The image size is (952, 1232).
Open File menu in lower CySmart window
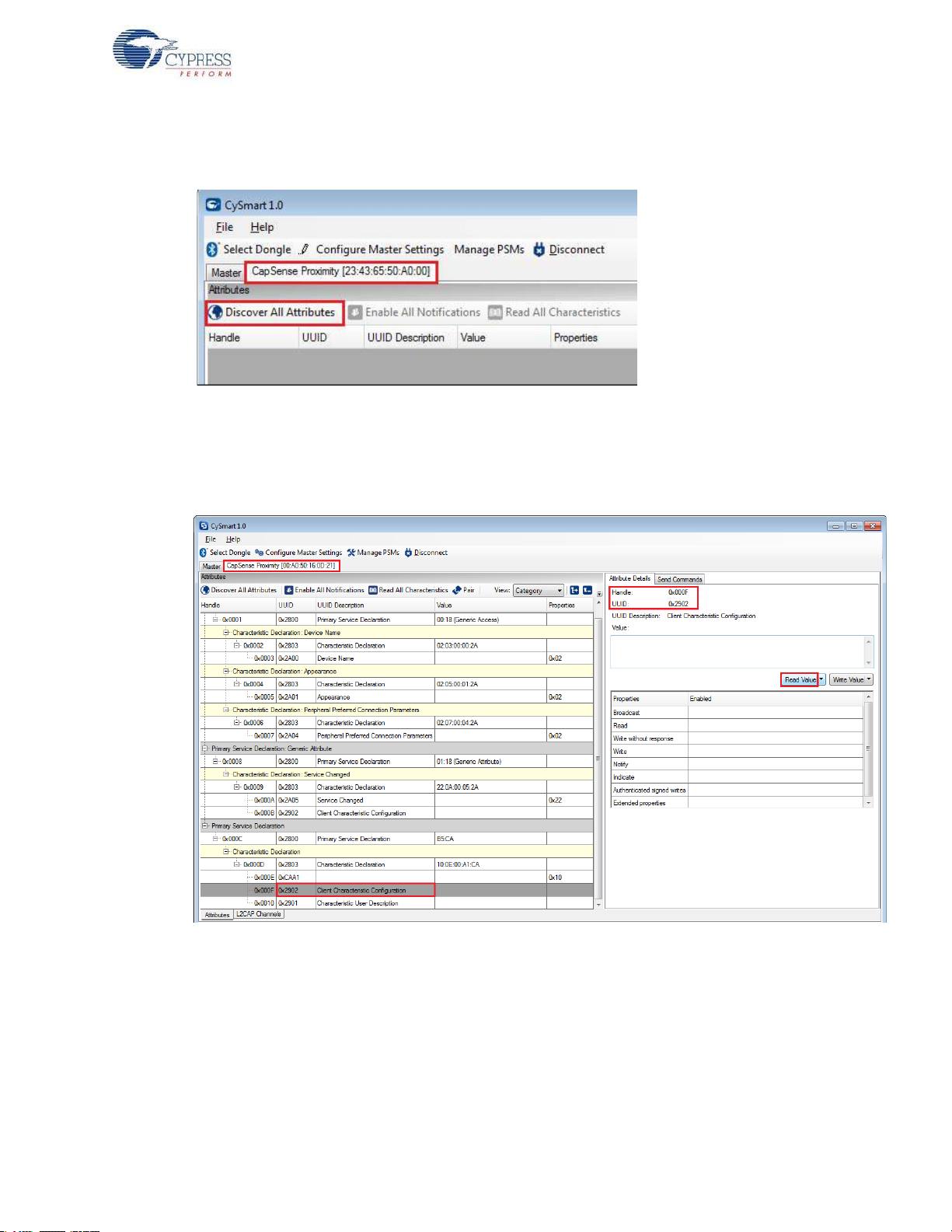[x=211, y=539]
